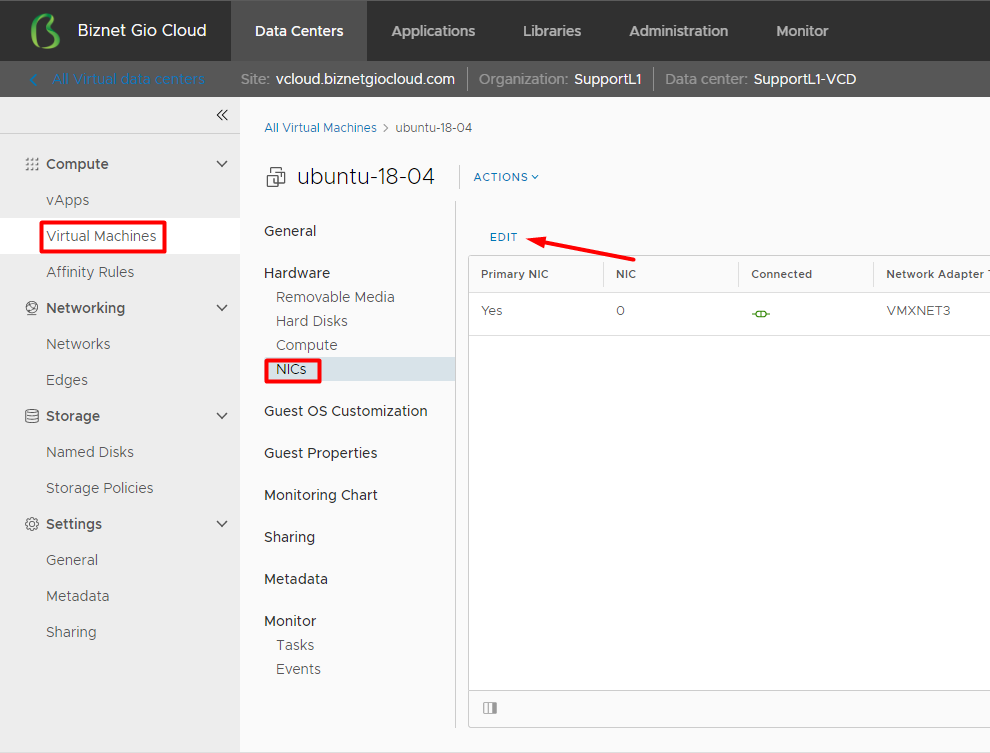The width and height of the screenshot is (990, 753).
Task: Collapse the Networking section chevron
Action: coord(222,308)
